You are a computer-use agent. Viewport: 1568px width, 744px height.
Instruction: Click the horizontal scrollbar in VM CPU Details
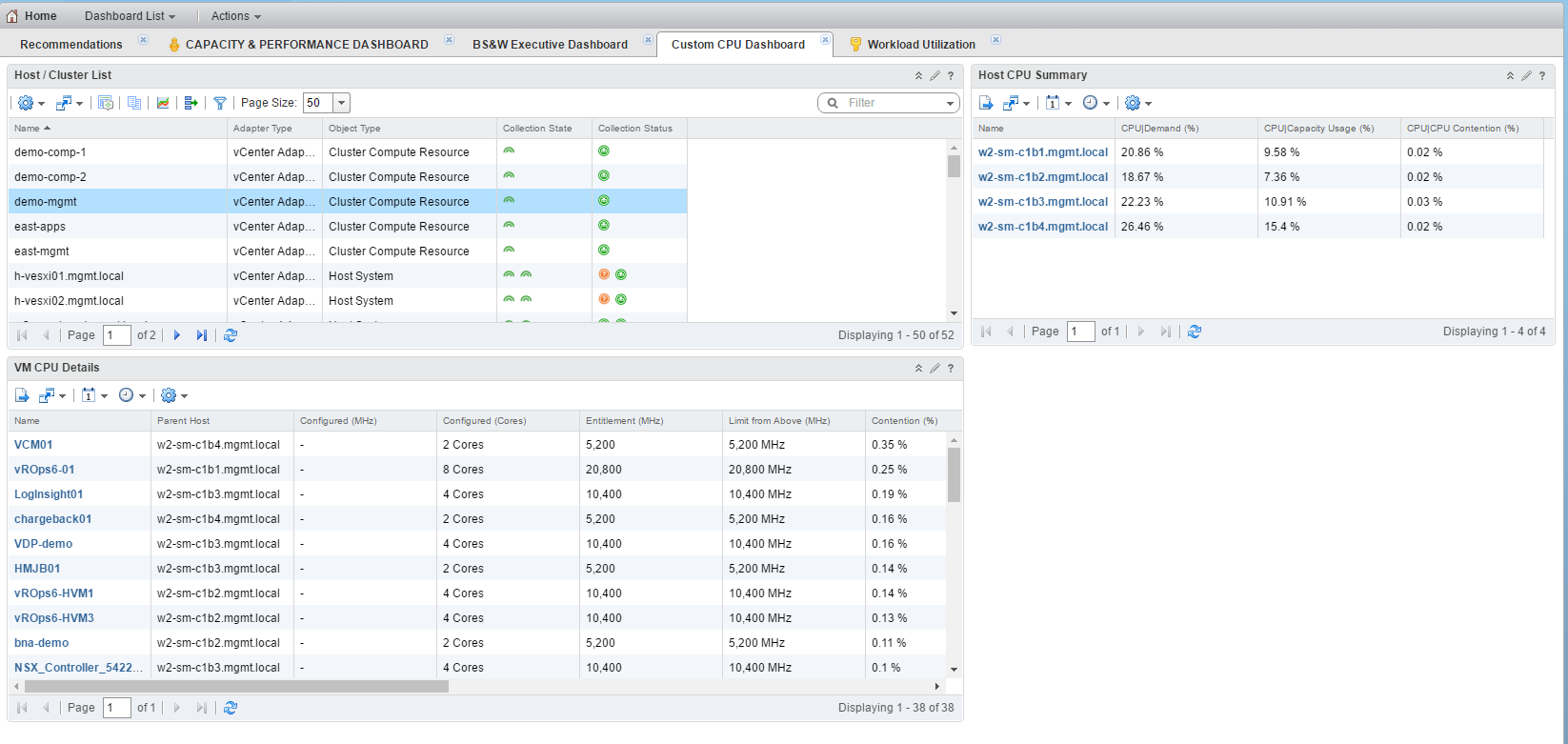236,686
